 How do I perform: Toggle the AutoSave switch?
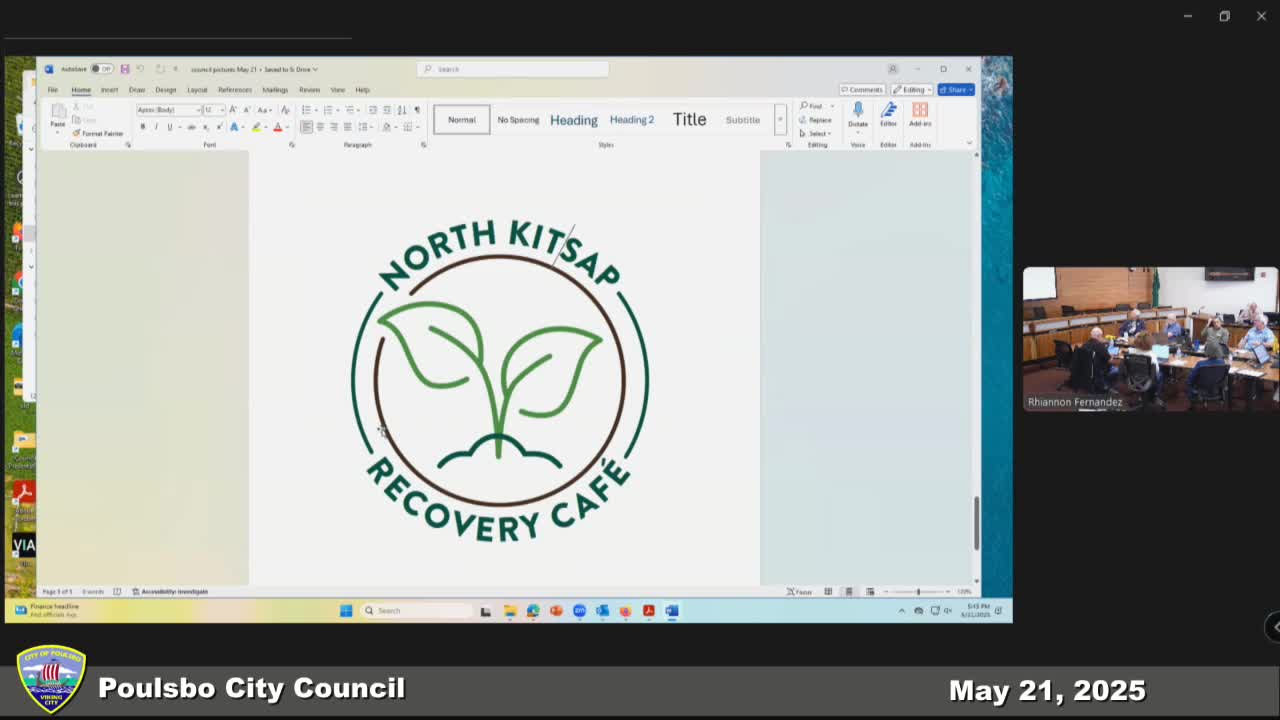[102, 69]
